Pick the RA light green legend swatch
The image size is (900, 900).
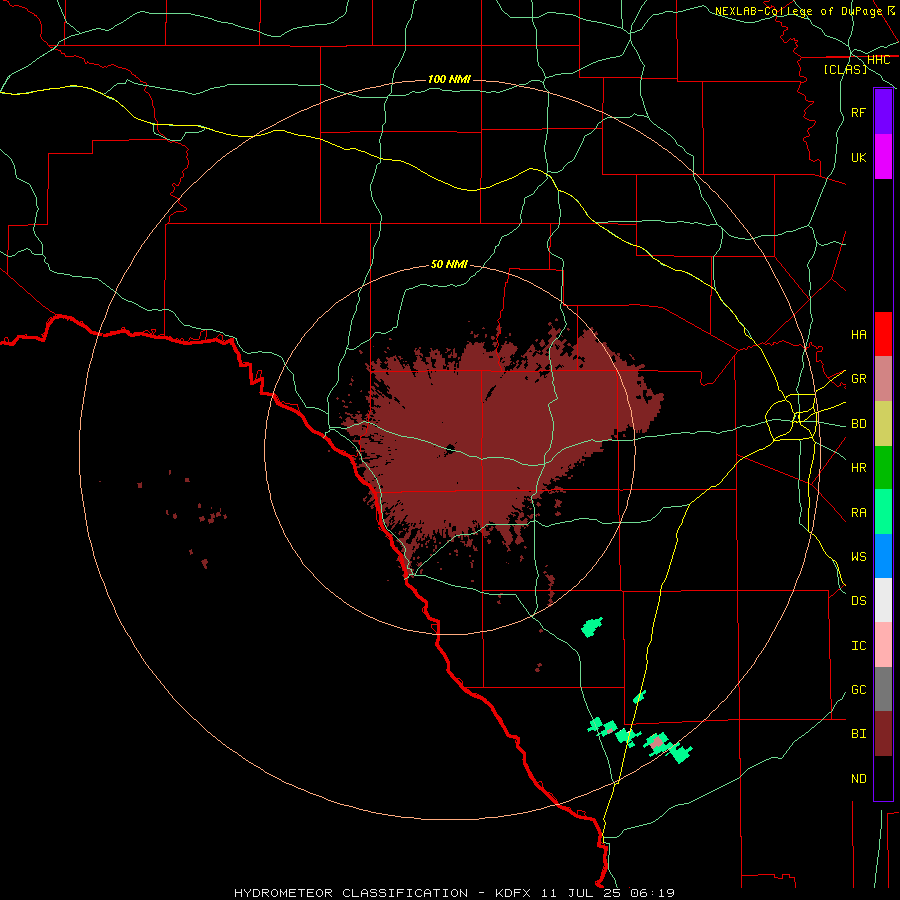click(x=883, y=512)
